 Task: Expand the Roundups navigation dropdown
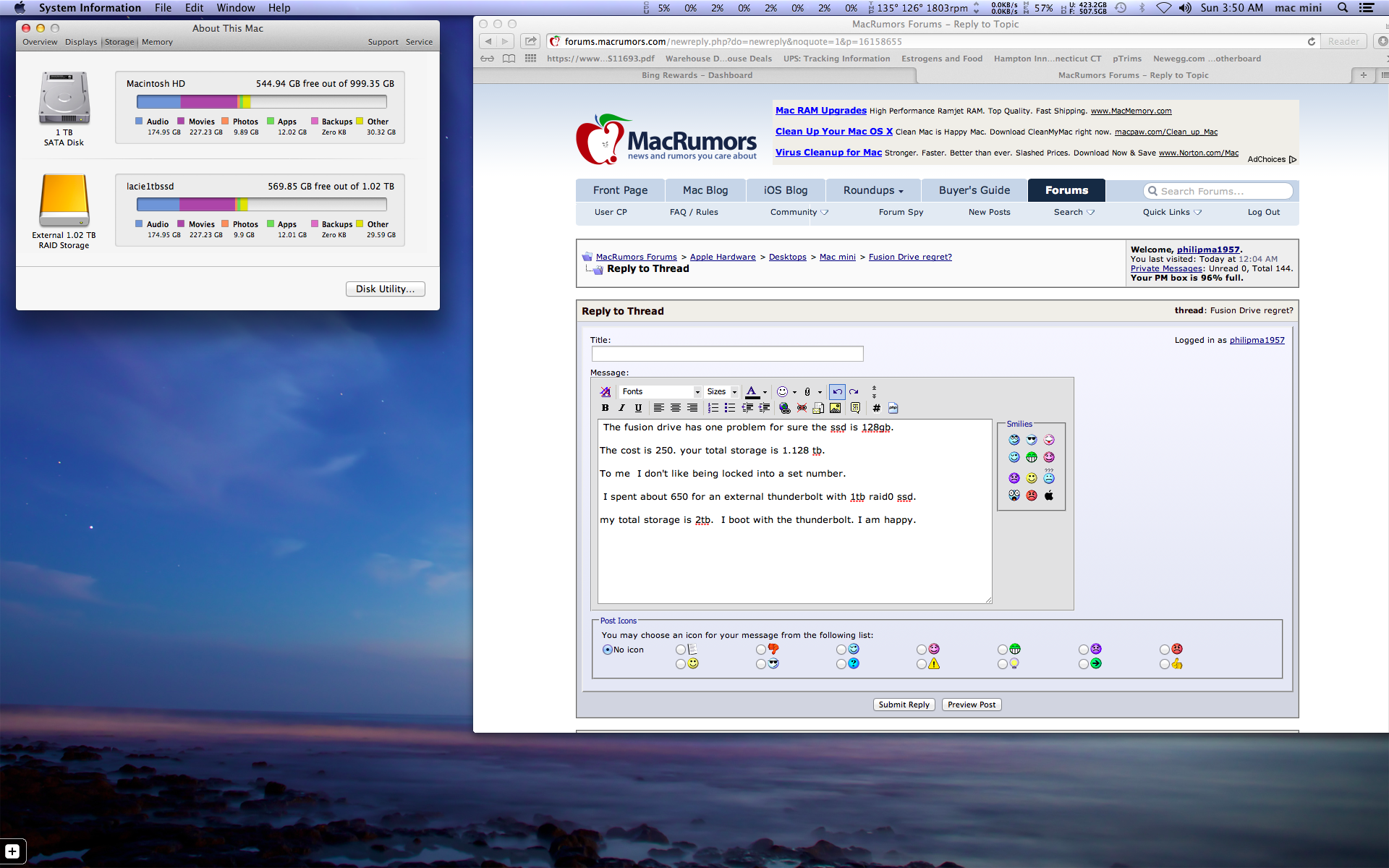coord(873,190)
